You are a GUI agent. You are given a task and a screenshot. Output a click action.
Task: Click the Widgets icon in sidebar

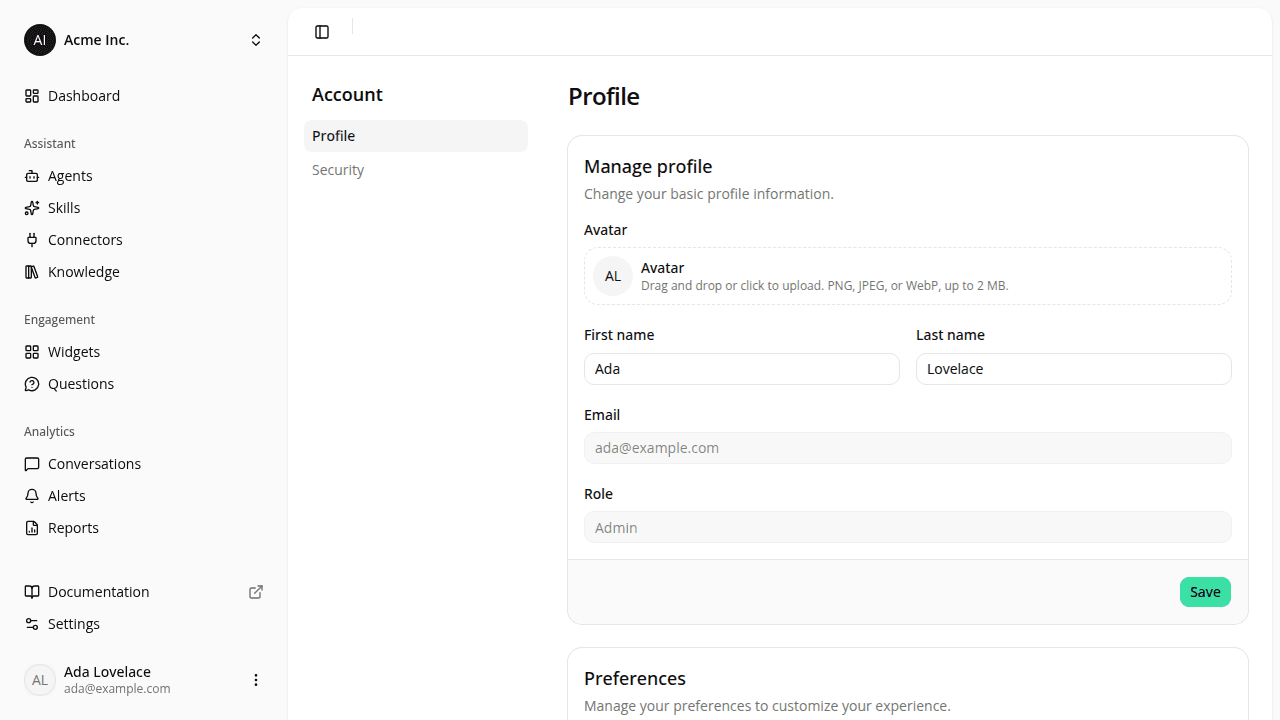[x=32, y=352]
